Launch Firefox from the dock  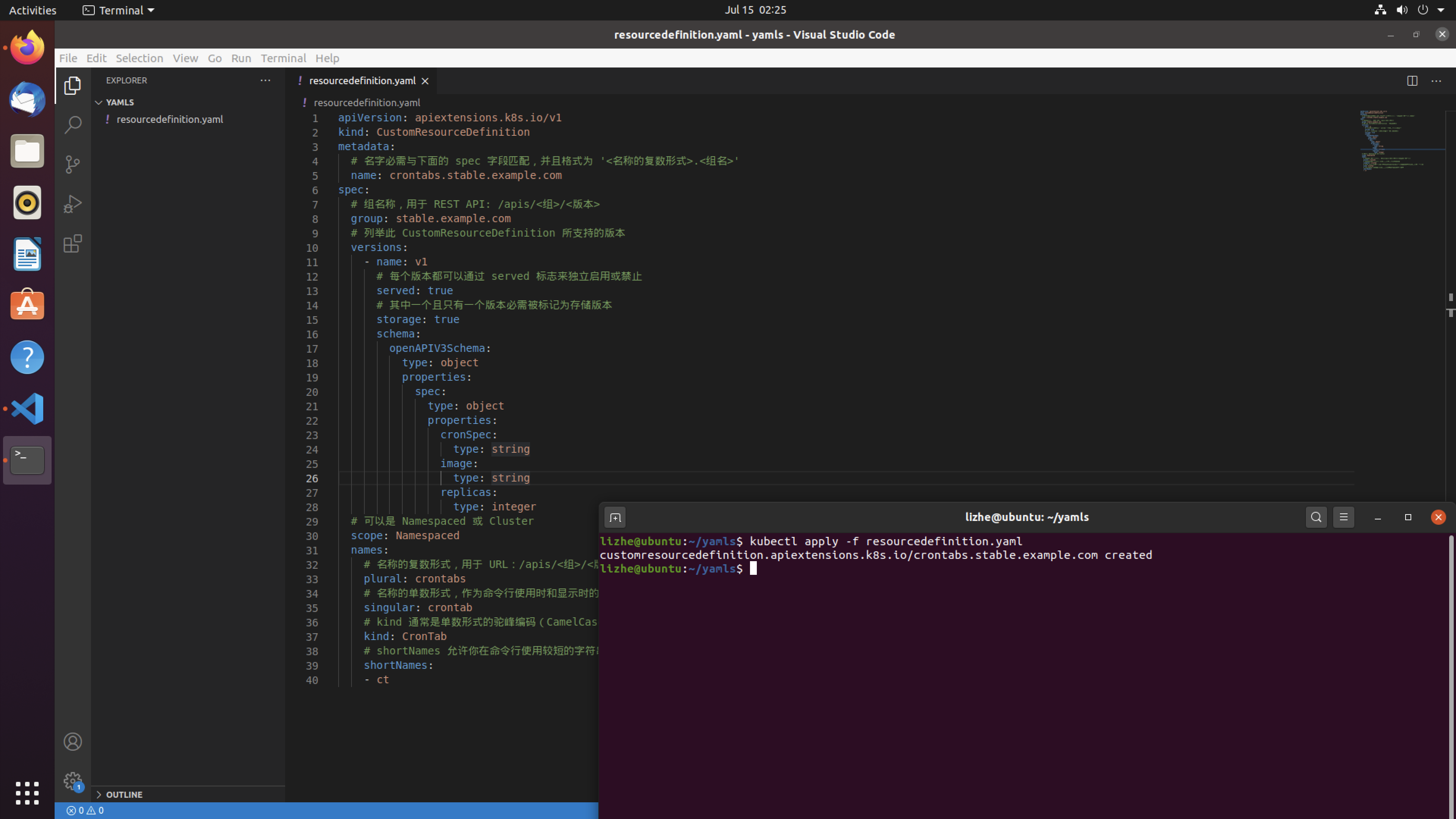coord(27,48)
